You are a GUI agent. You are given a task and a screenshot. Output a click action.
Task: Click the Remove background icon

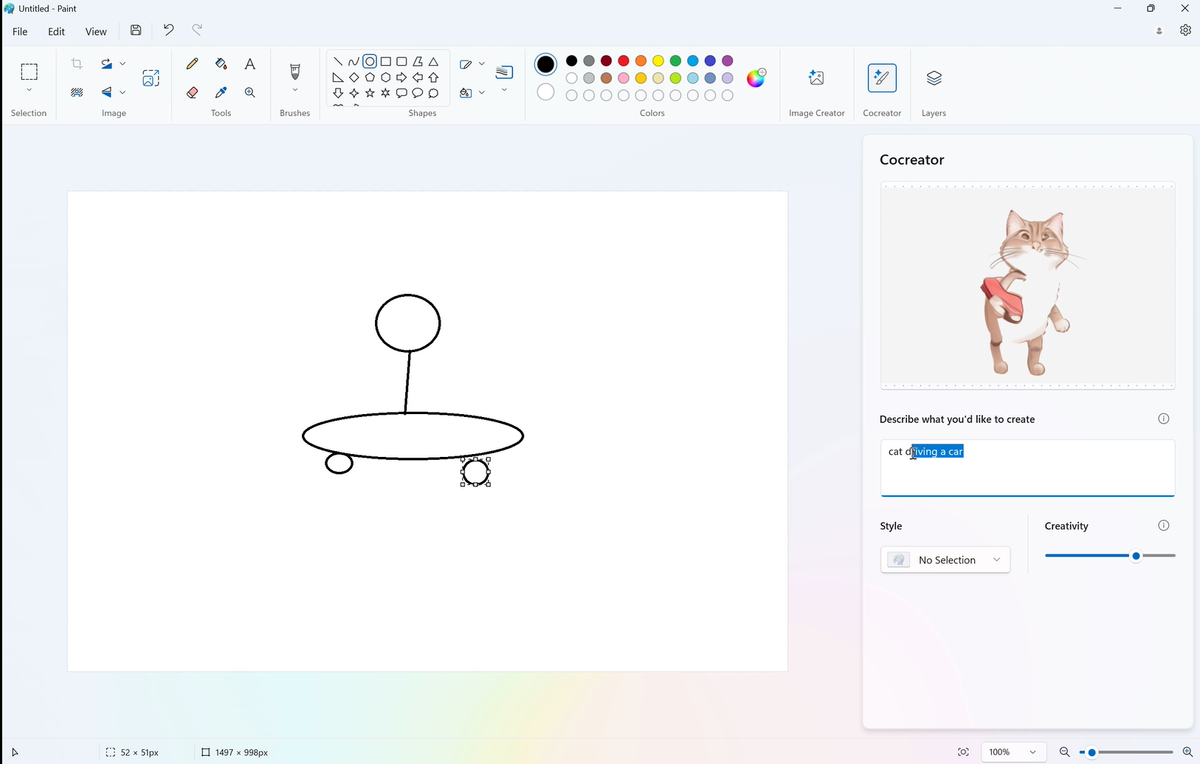pos(77,92)
